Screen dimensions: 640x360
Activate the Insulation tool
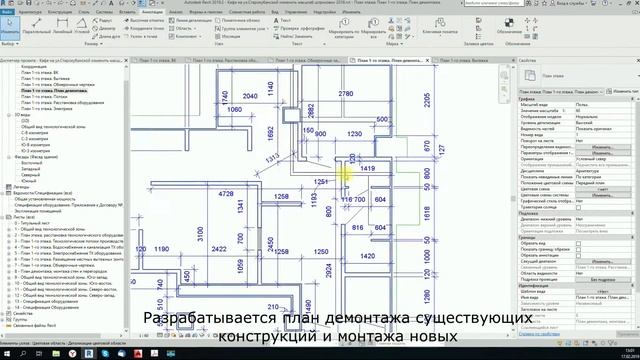[228, 36]
